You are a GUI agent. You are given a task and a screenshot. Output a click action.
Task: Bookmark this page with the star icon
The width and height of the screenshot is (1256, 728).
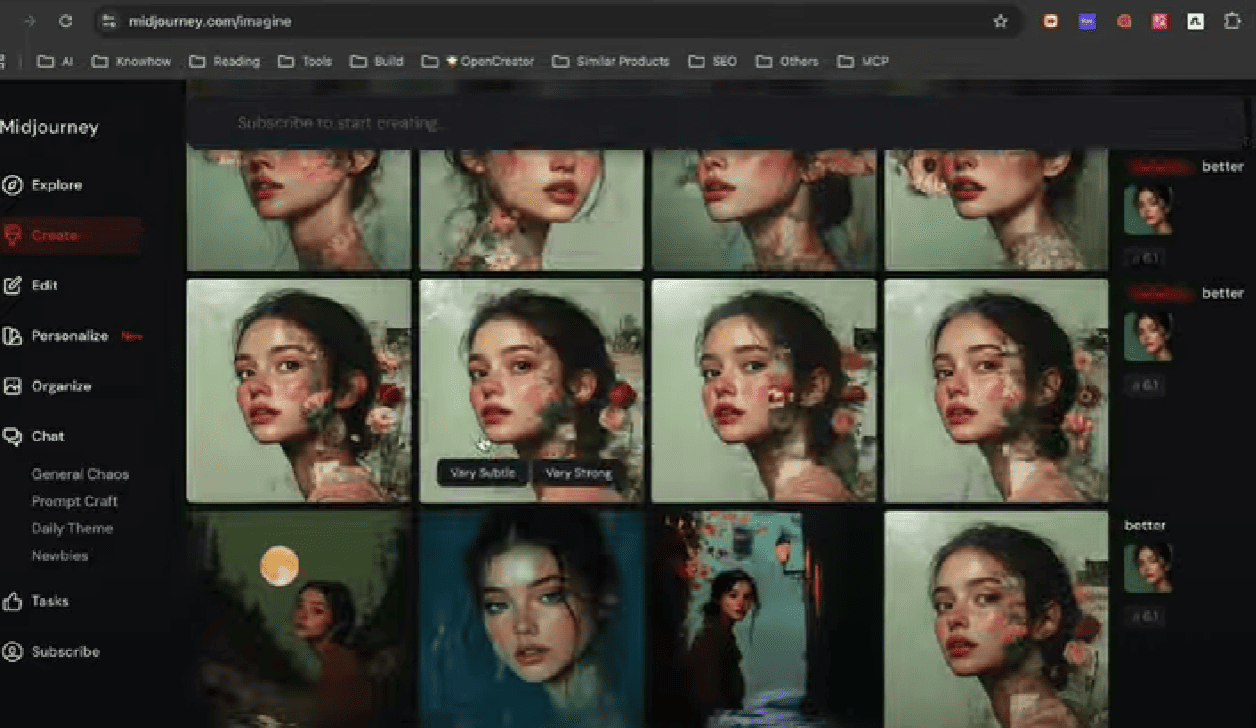(1000, 21)
